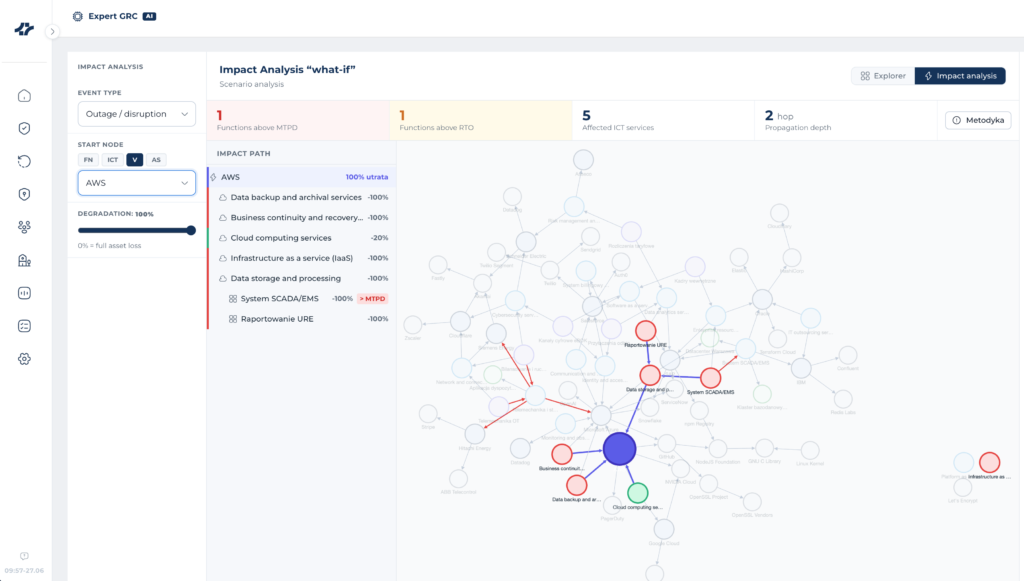Open the Metodyka button
This screenshot has width=1024, height=581.
978,120
